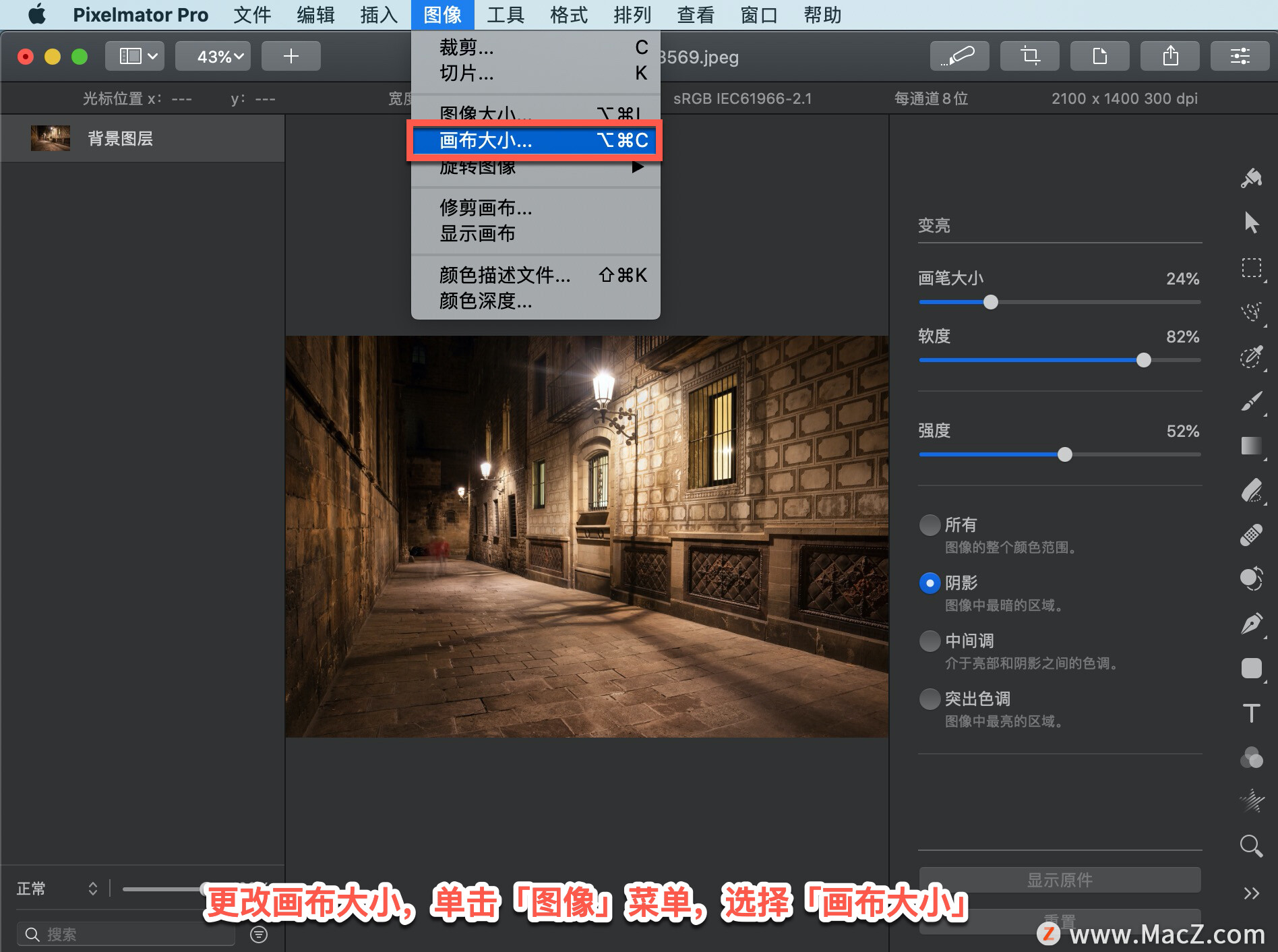Click the Crop toolbar button
This screenshot has width=1278, height=952.
click(x=1029, y=56)
